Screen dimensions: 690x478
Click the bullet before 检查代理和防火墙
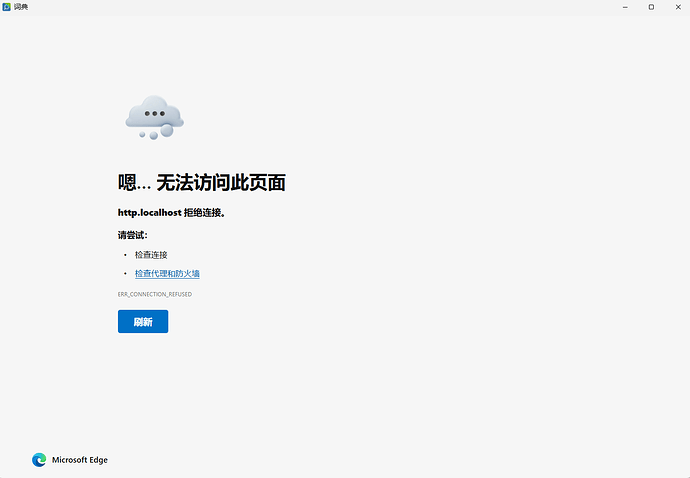point(125,273)
